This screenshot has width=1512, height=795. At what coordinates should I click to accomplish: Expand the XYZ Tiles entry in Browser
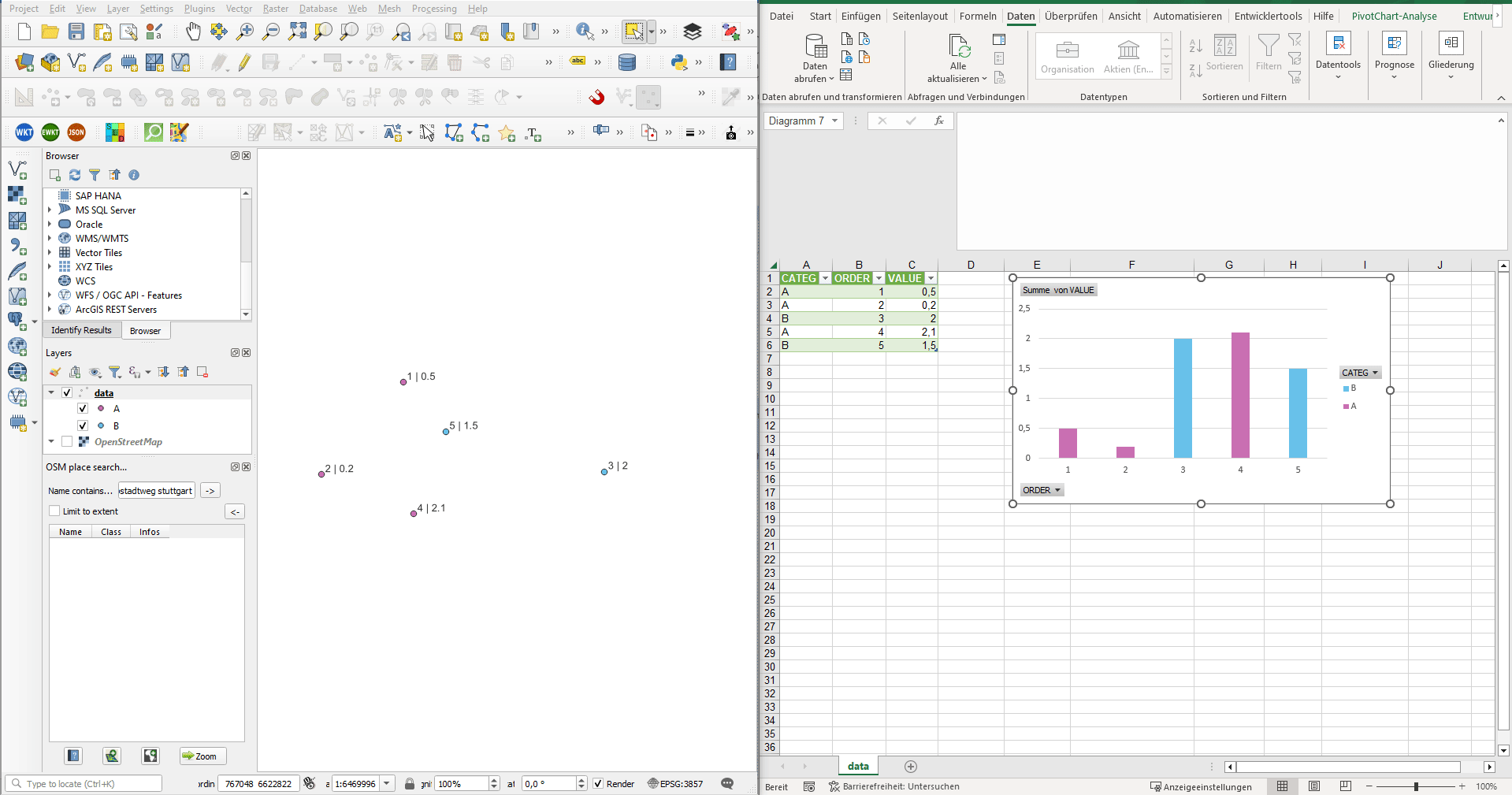click(x=50, y=266)
